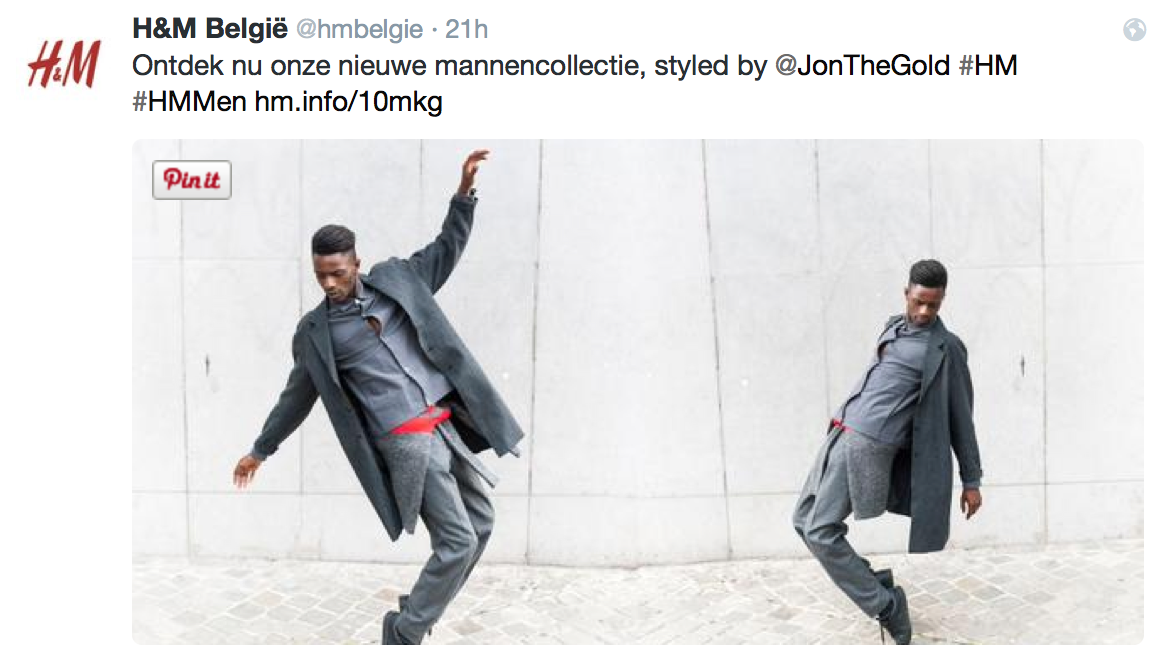Image resolution: width=1168 pixels, height=660 pixels.
Task: Follow the hm.info/10mkg short link
Action: 349,102
